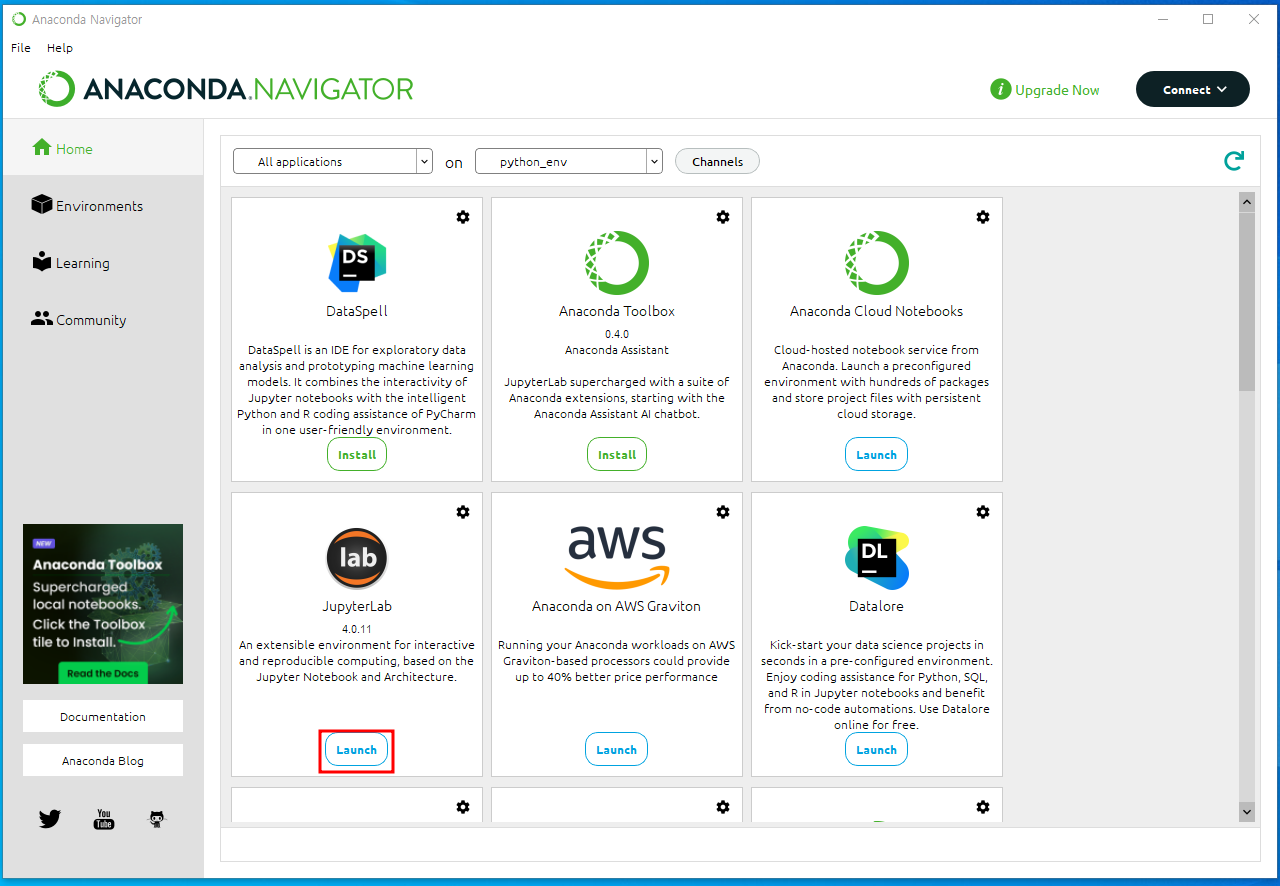Screen dimensions: 1280x886
Task: Click the Anaconda Toolbox ad banner
Action: tap(103, 604)
